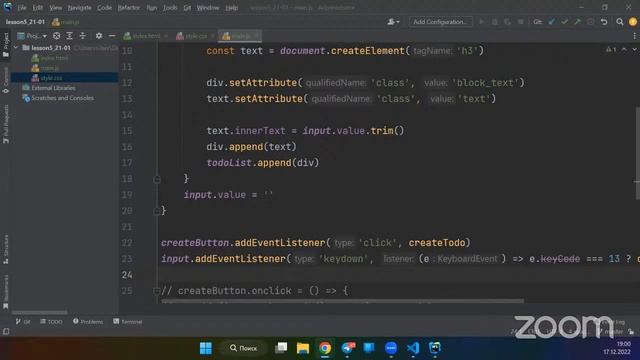The image size is (640, 360).
Task: Select Scratches and Consoles node
Action: coord(62,98)
